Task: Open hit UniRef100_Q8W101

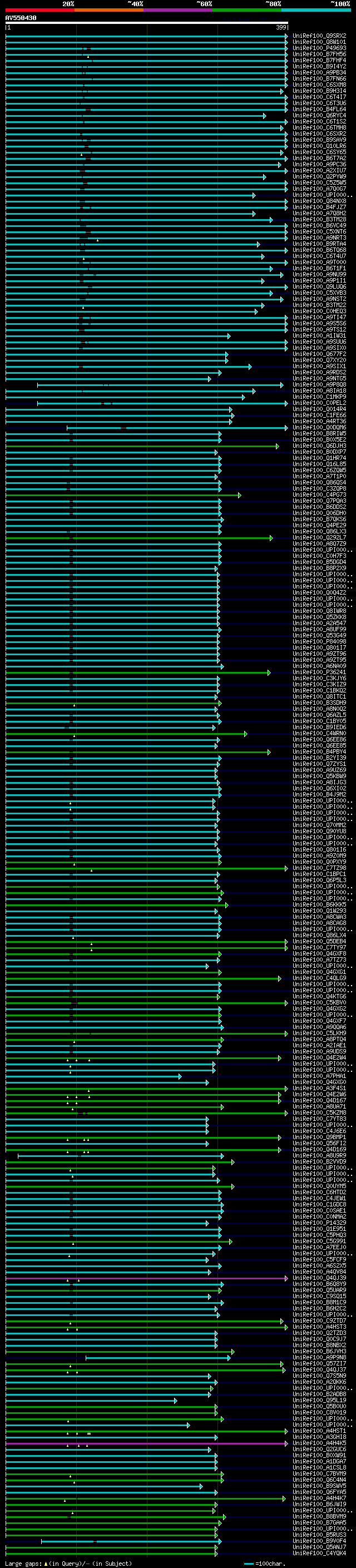Action: coord(319,42)
